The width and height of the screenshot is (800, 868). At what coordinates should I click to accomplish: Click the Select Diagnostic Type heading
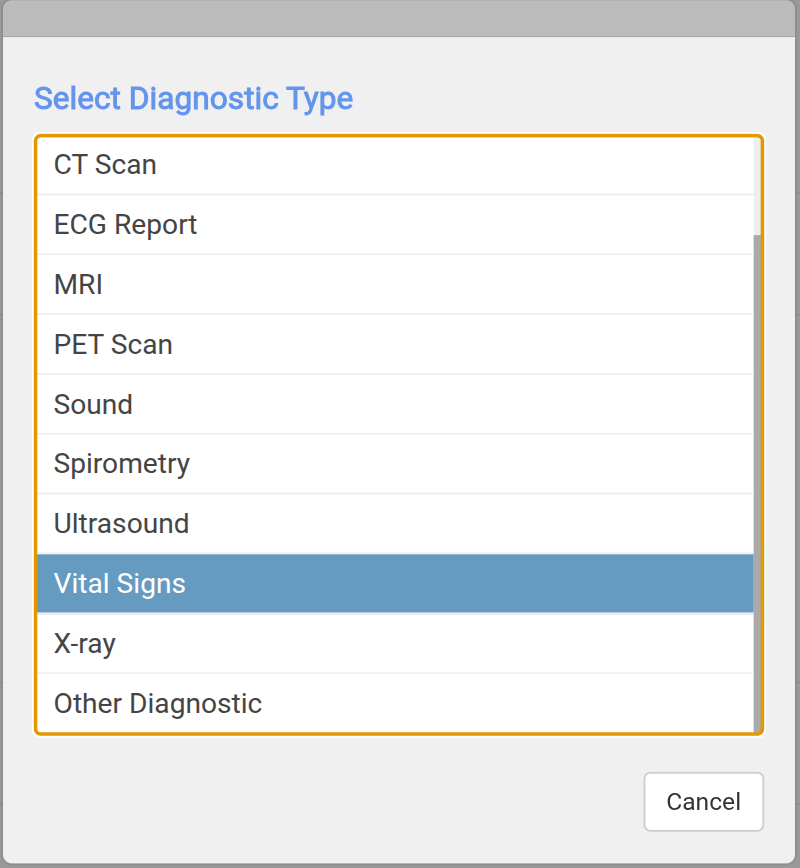tap(193, 99)
